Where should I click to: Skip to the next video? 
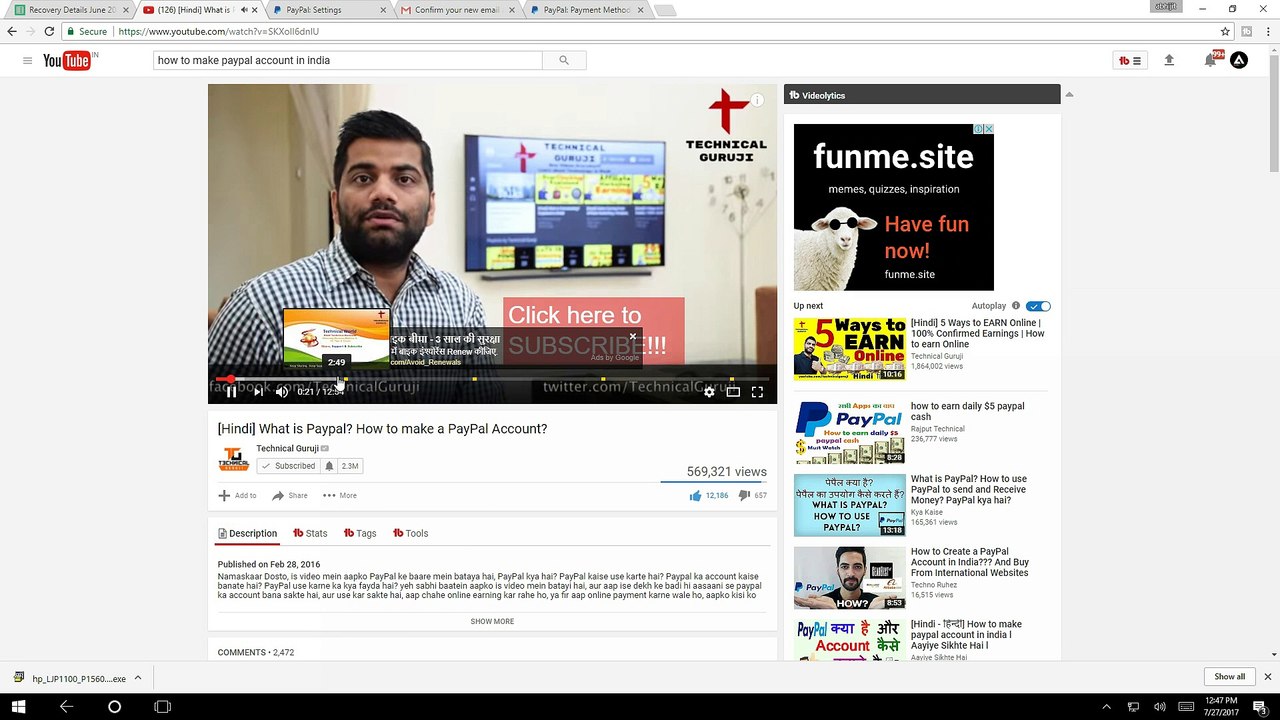258,392
